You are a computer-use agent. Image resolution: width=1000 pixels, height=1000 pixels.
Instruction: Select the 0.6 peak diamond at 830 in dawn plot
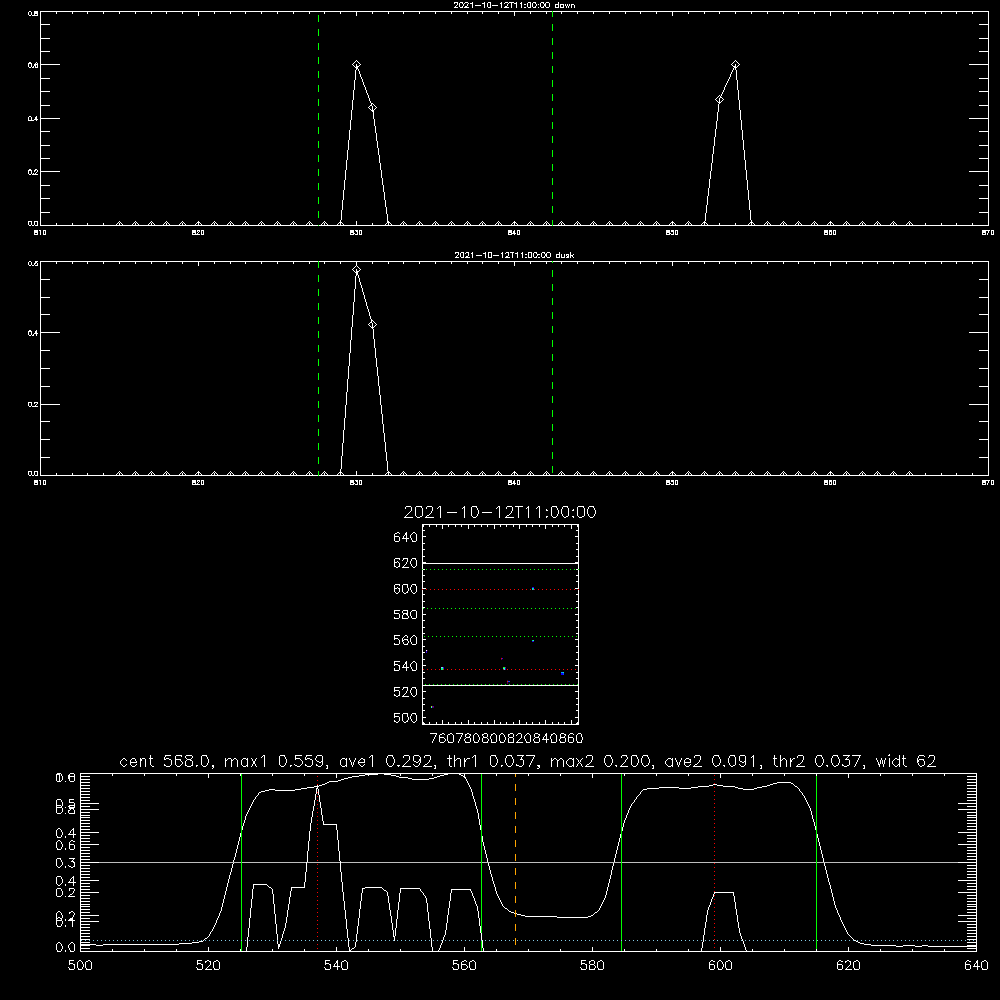[357, 64]
